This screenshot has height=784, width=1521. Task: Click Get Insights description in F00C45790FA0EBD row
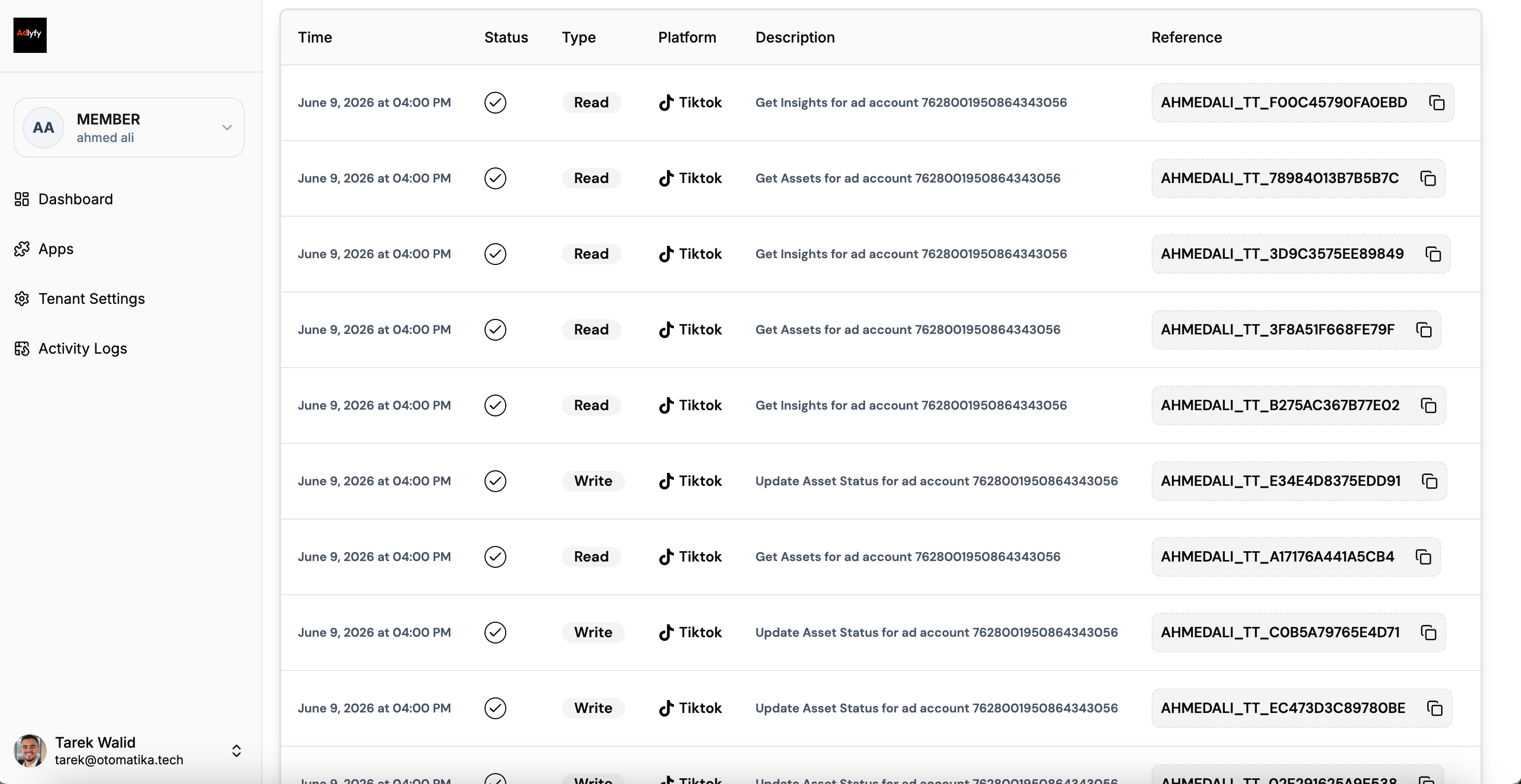pos(911,103)
